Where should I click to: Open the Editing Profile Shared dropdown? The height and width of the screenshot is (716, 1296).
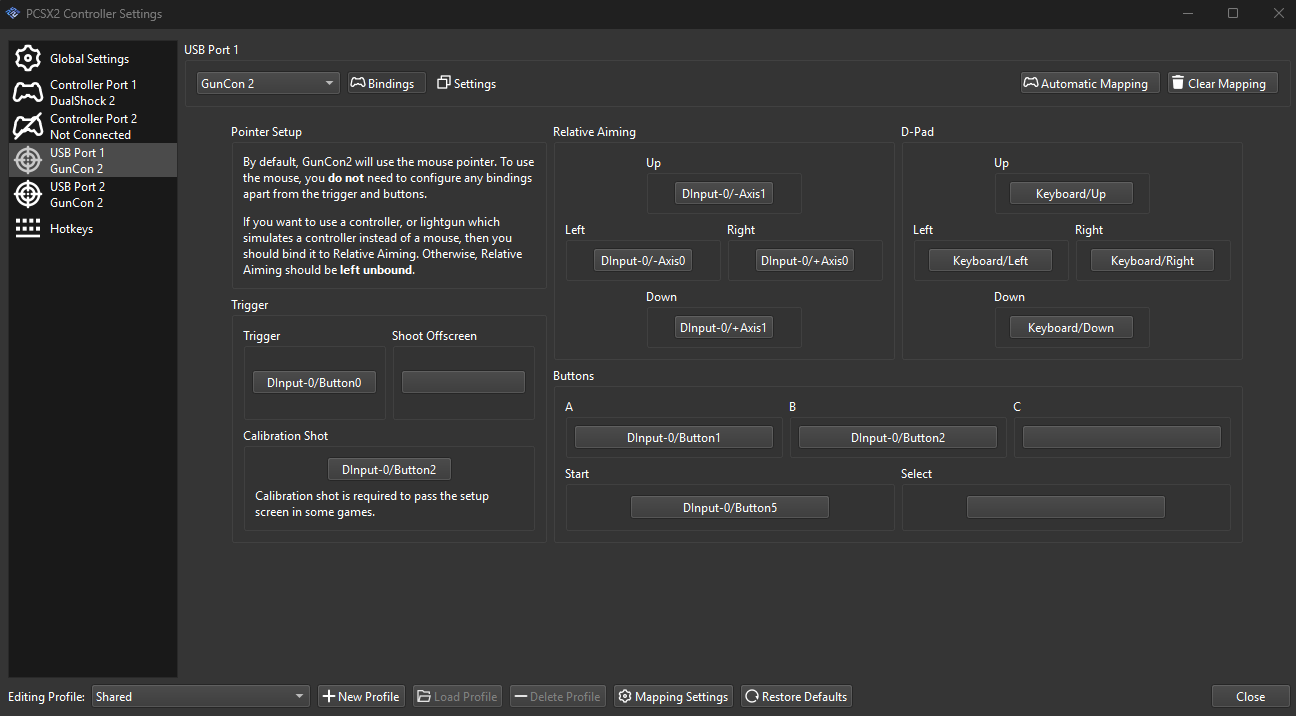[x=201, y=697]
